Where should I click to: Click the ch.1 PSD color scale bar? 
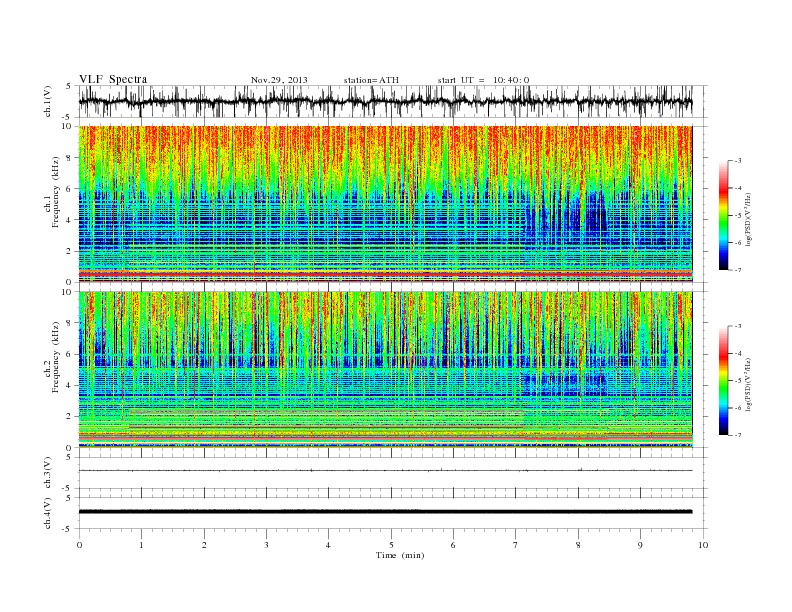[x=723, y=215]
